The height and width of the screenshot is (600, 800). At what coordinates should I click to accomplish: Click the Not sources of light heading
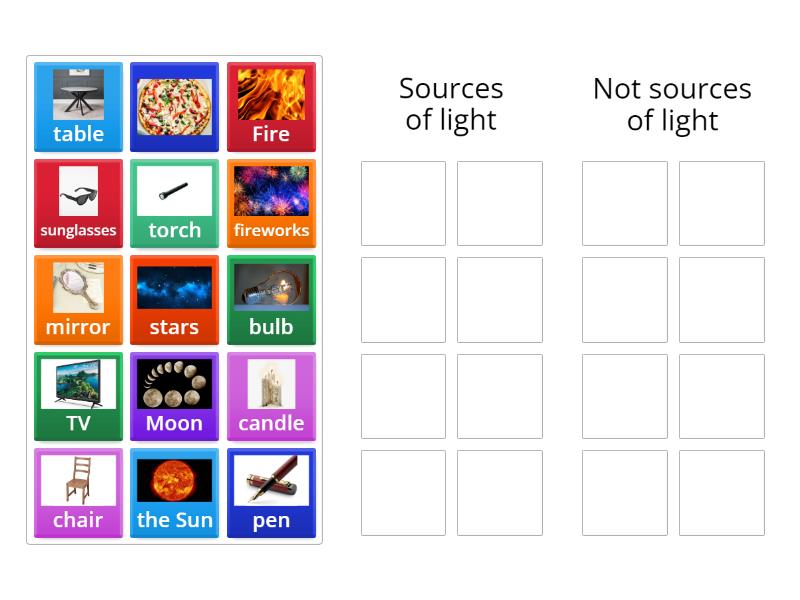(672, 104)
